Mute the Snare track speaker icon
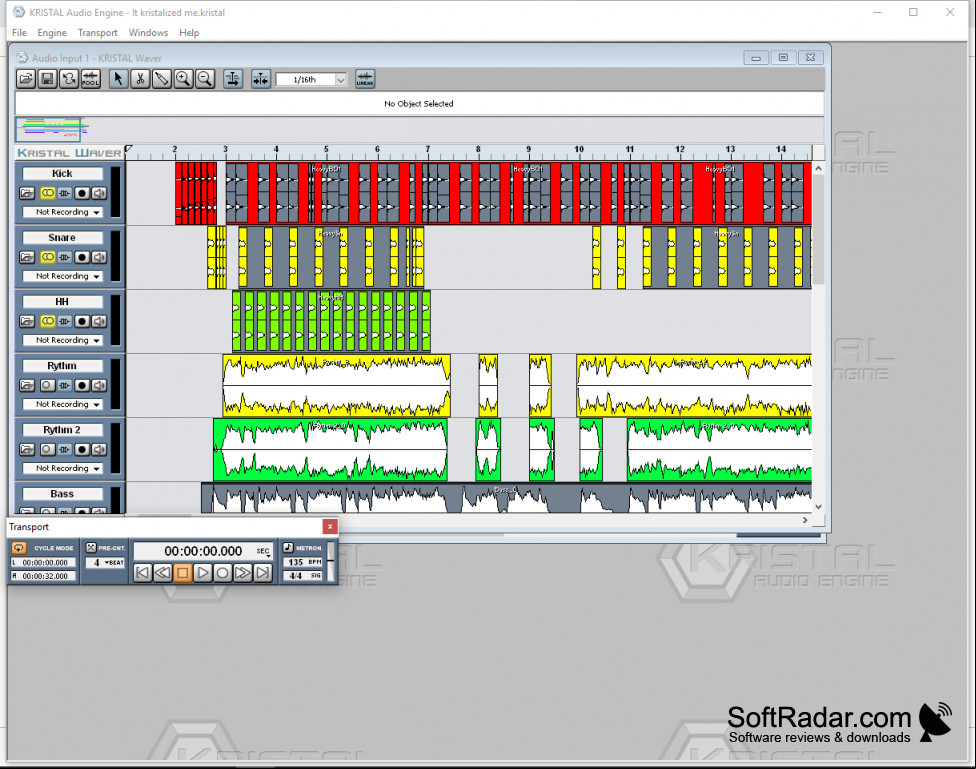This screenshot has width=976, height=769. (99, 257)
